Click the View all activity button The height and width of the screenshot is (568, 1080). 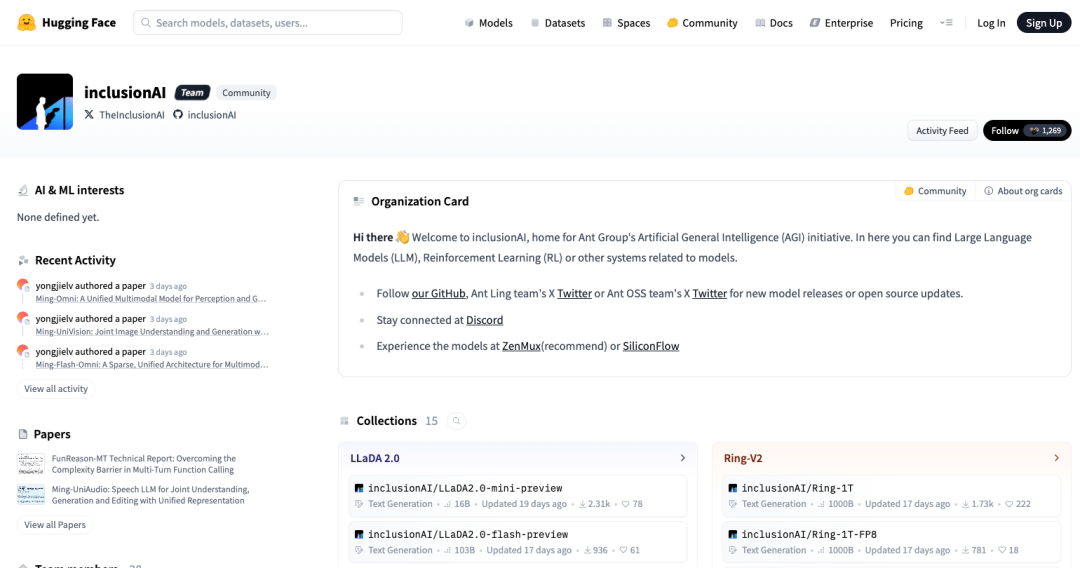click(x=56, y=389)
